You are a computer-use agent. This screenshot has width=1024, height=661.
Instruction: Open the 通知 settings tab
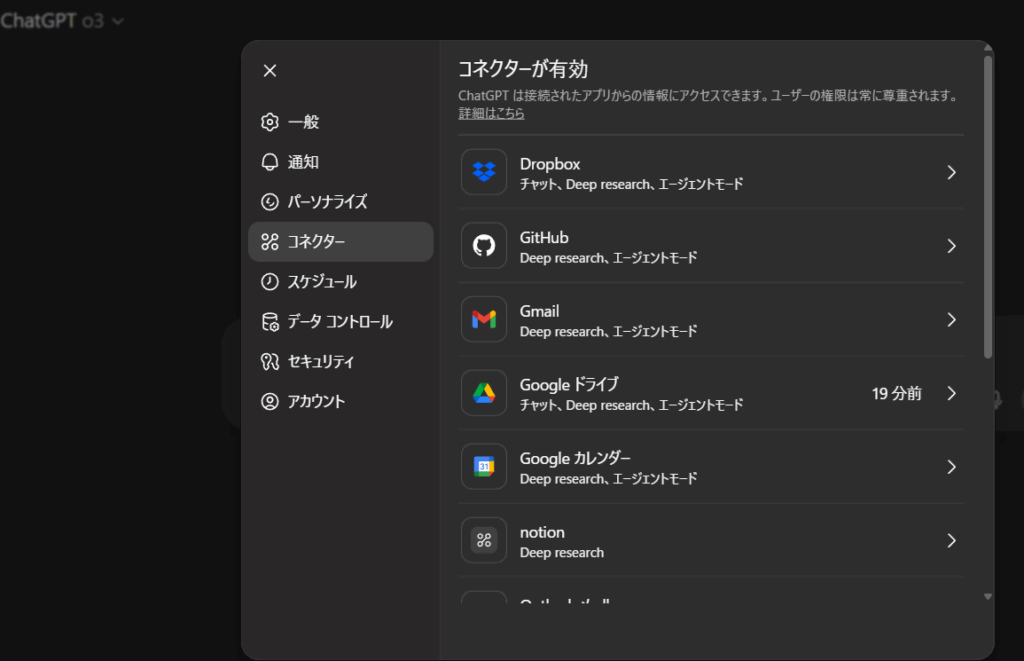(x=341, y=162)
